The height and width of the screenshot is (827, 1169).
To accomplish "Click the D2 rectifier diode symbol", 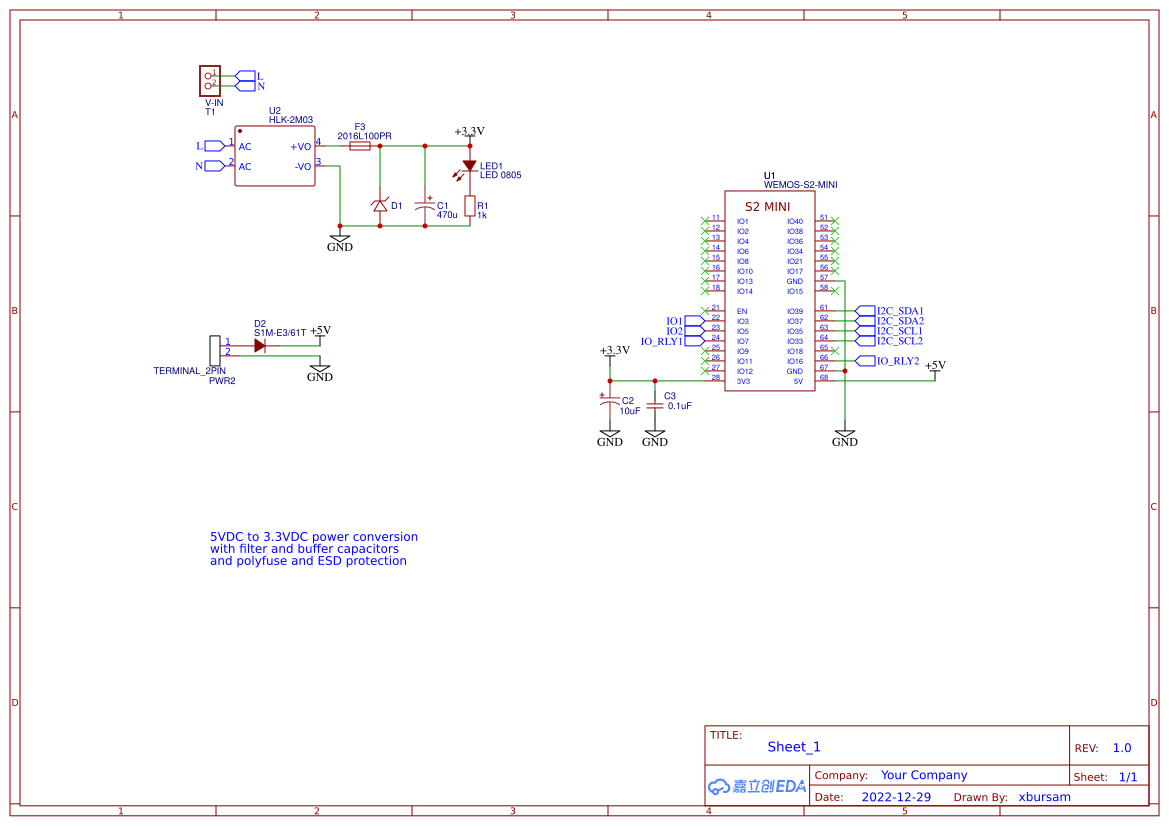I will 259,345.
